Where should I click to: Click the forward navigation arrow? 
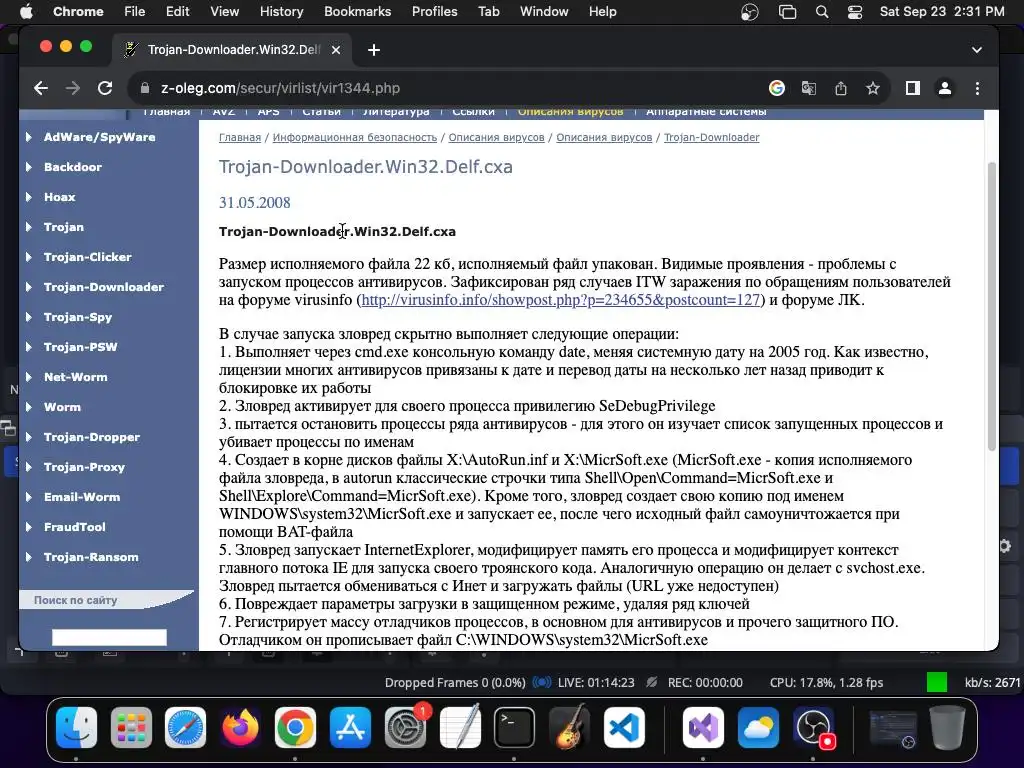pos(72,88)
